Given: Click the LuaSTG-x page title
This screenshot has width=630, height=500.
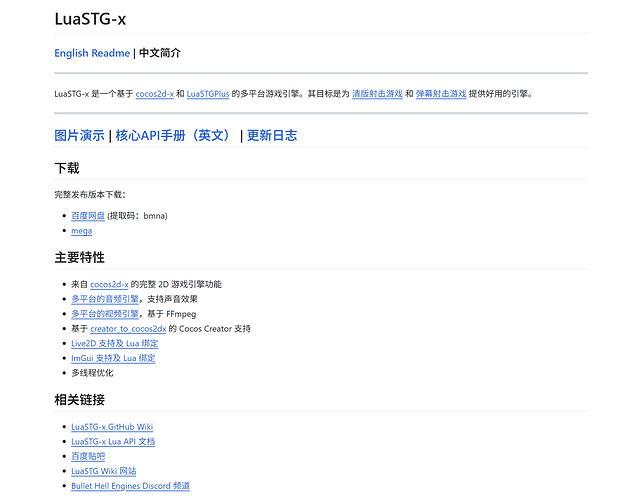Looking at the screenshot, I should tap(90, 19).
